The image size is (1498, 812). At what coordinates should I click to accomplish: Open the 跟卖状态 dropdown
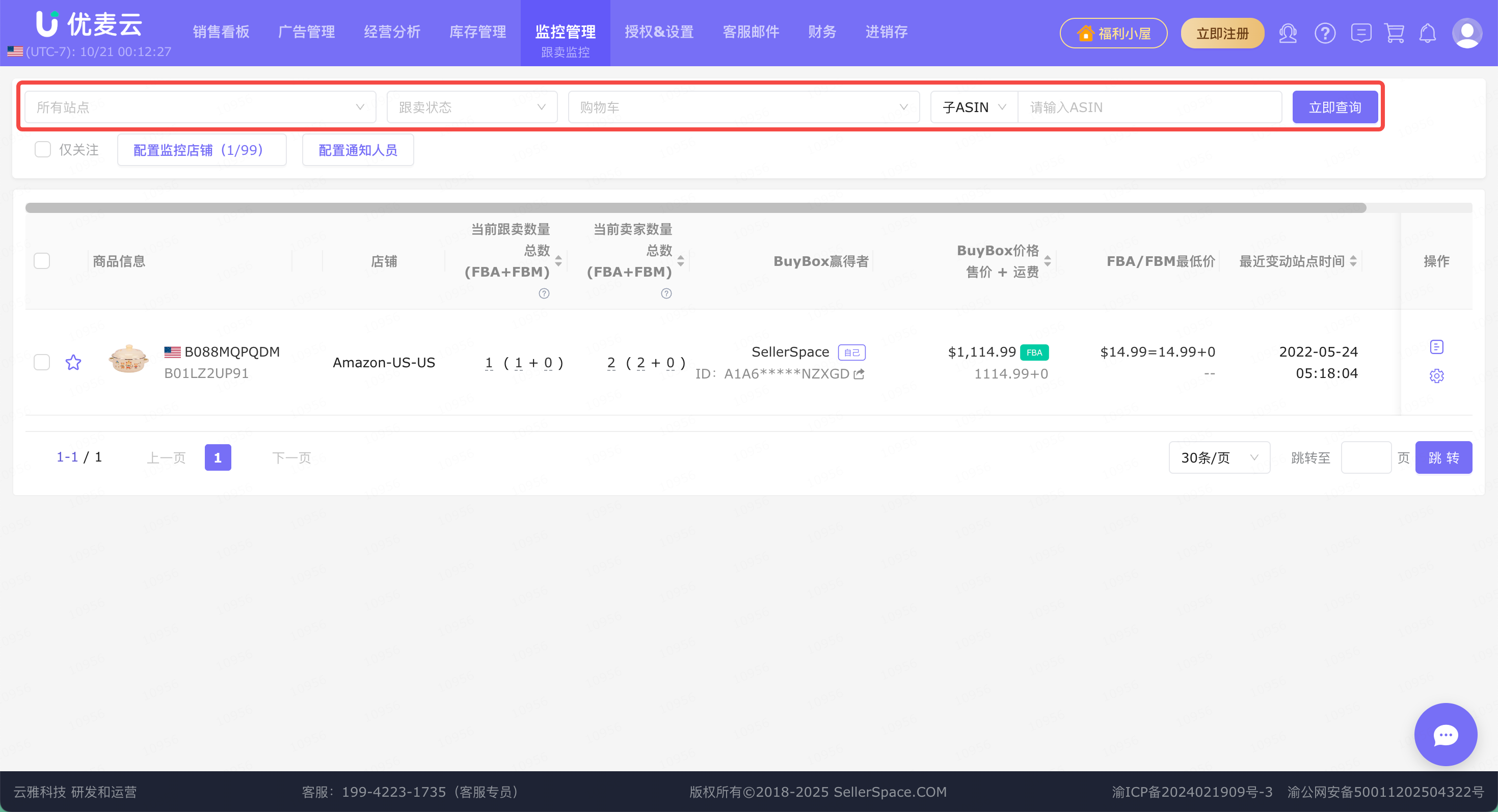point(472,107)
